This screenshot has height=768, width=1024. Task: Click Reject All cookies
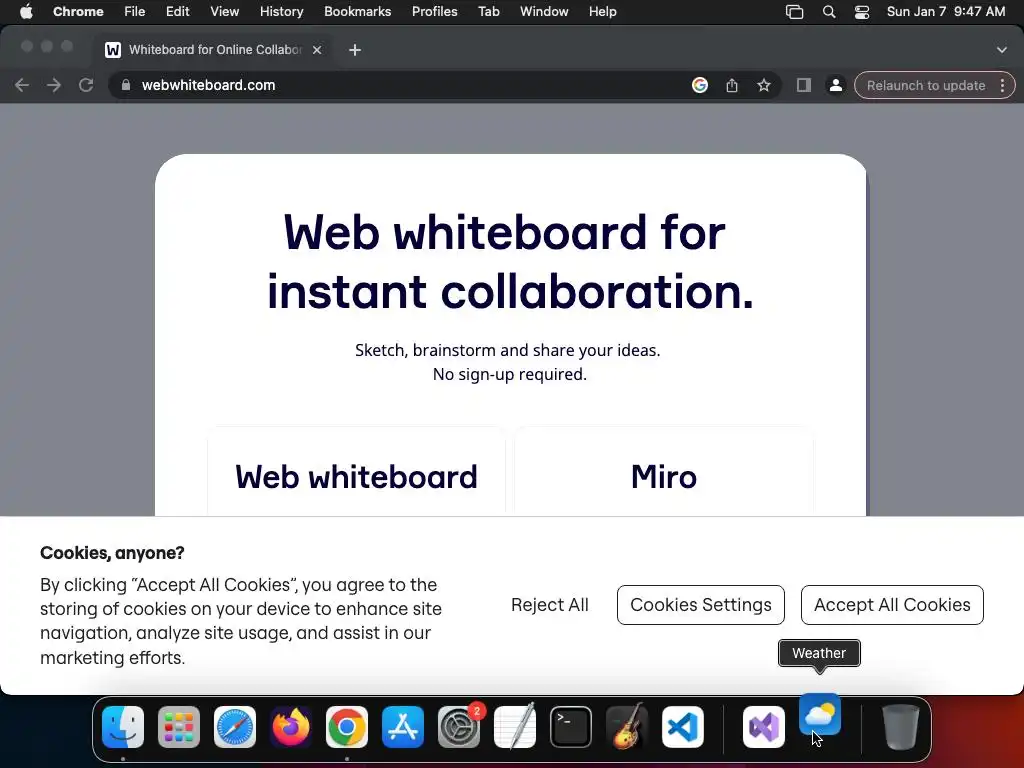(x=550, y=605)
